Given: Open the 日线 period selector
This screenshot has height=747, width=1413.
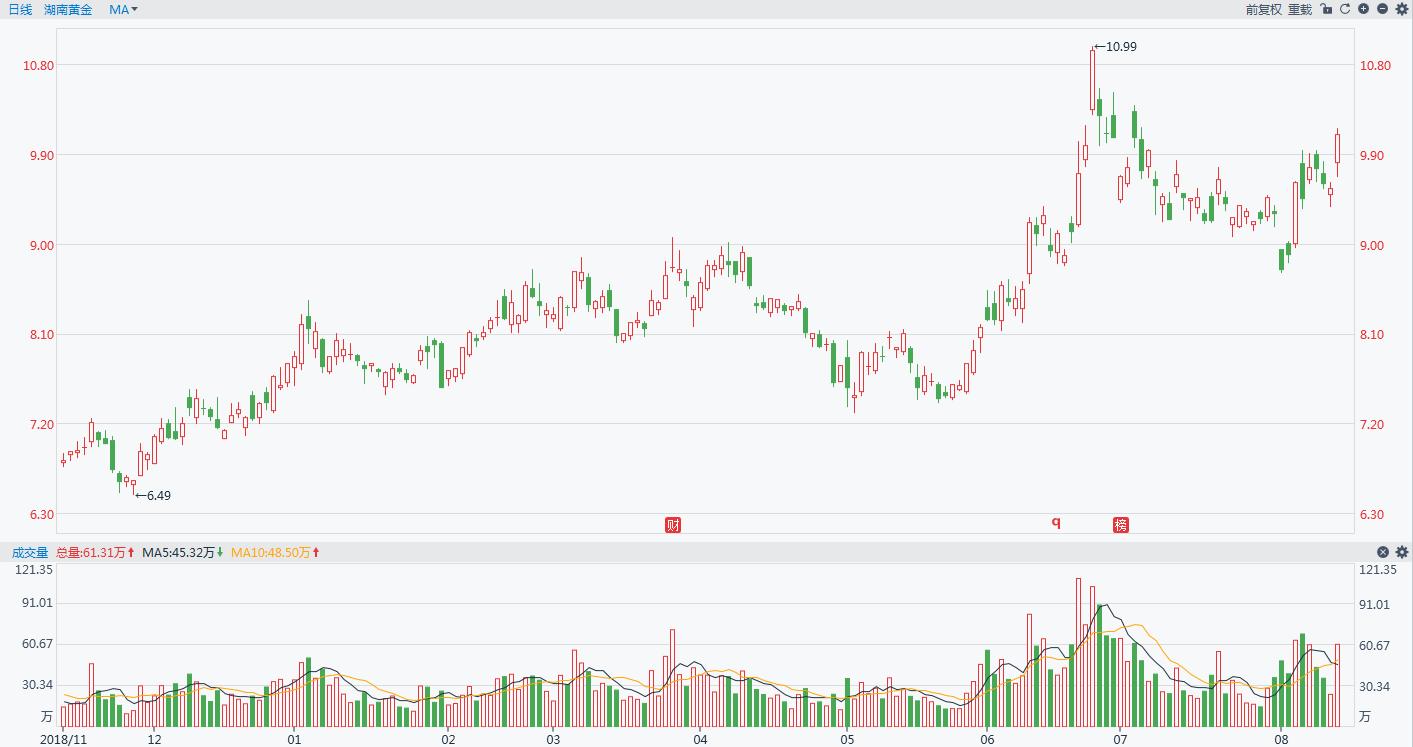Looking at the screenshot, I should pyautogui.click(x=20, y=9).
